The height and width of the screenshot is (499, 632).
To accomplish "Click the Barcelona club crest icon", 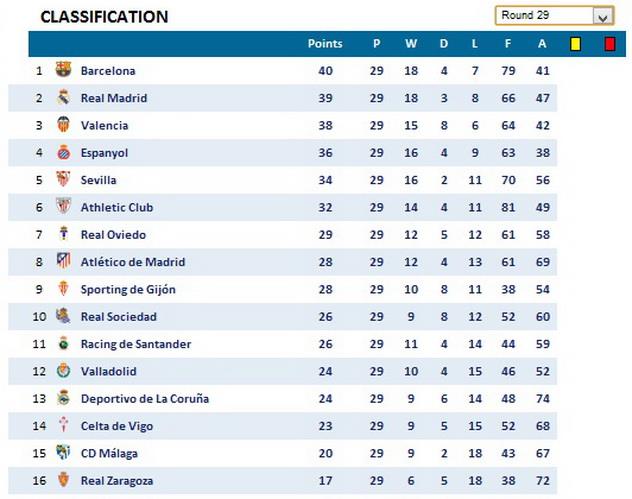I will (63, 71).
